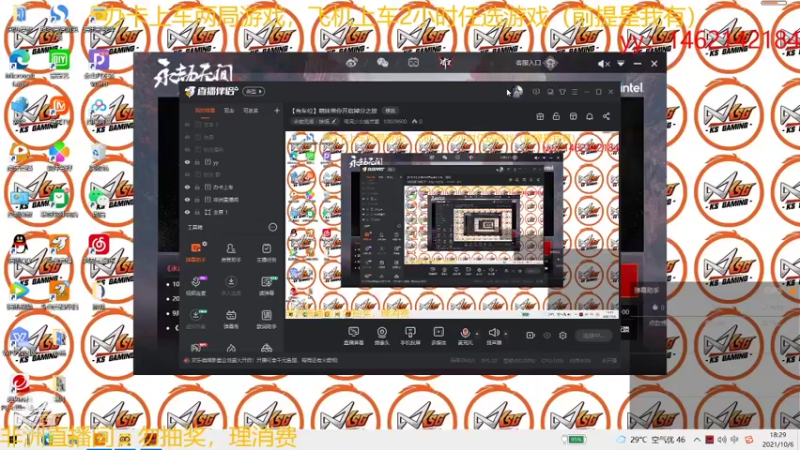Click the live preview thumbnail area
The height and width of the screenshot is (450, 800).
(x=452, y=224)
